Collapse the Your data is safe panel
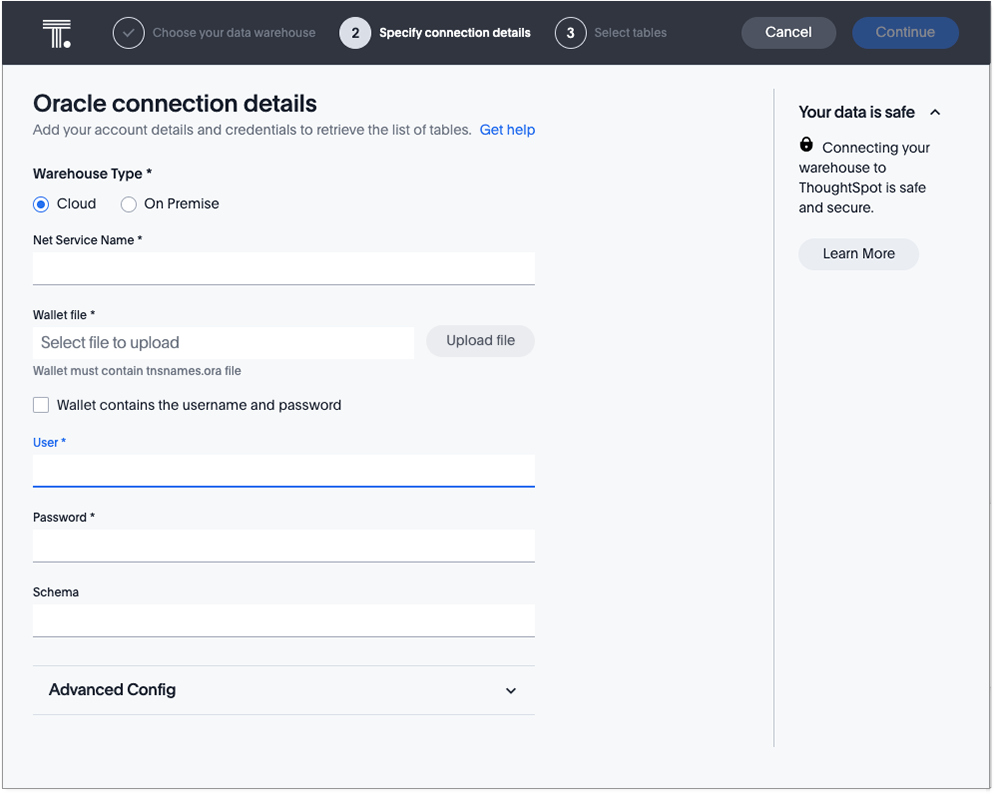994x796 pixels. coord(935,113)
